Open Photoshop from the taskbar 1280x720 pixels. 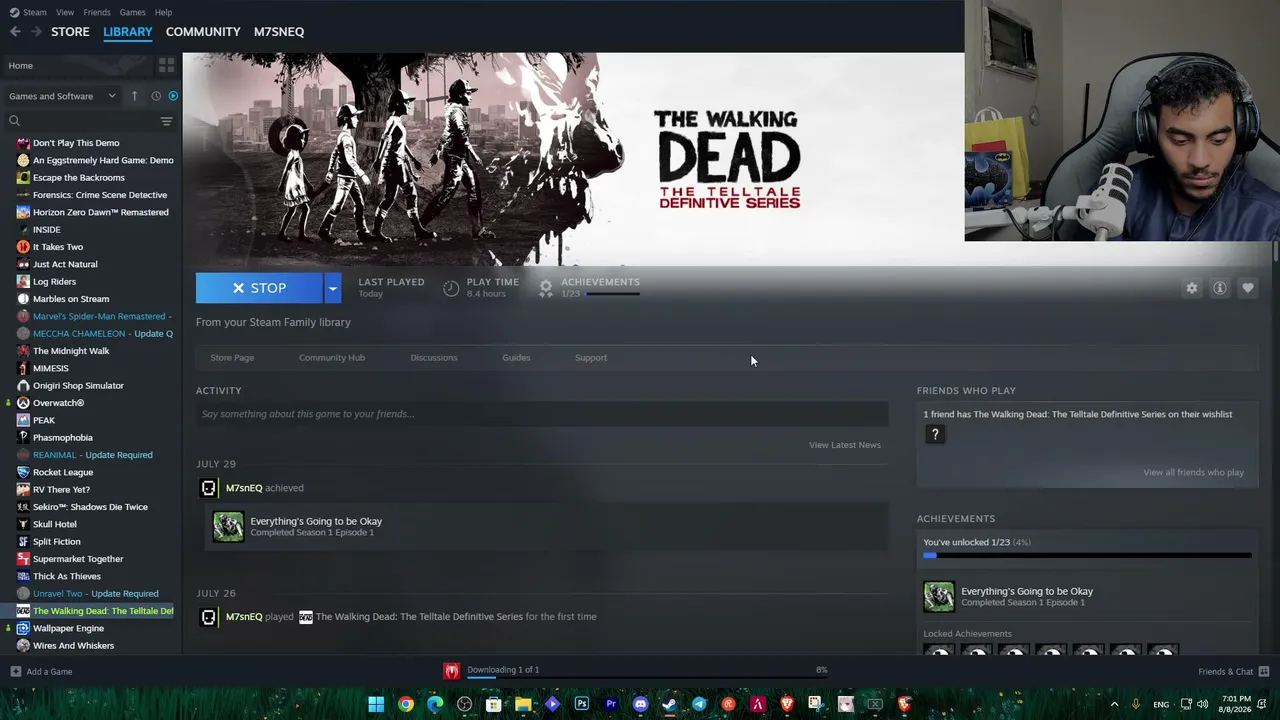[581, 704]
